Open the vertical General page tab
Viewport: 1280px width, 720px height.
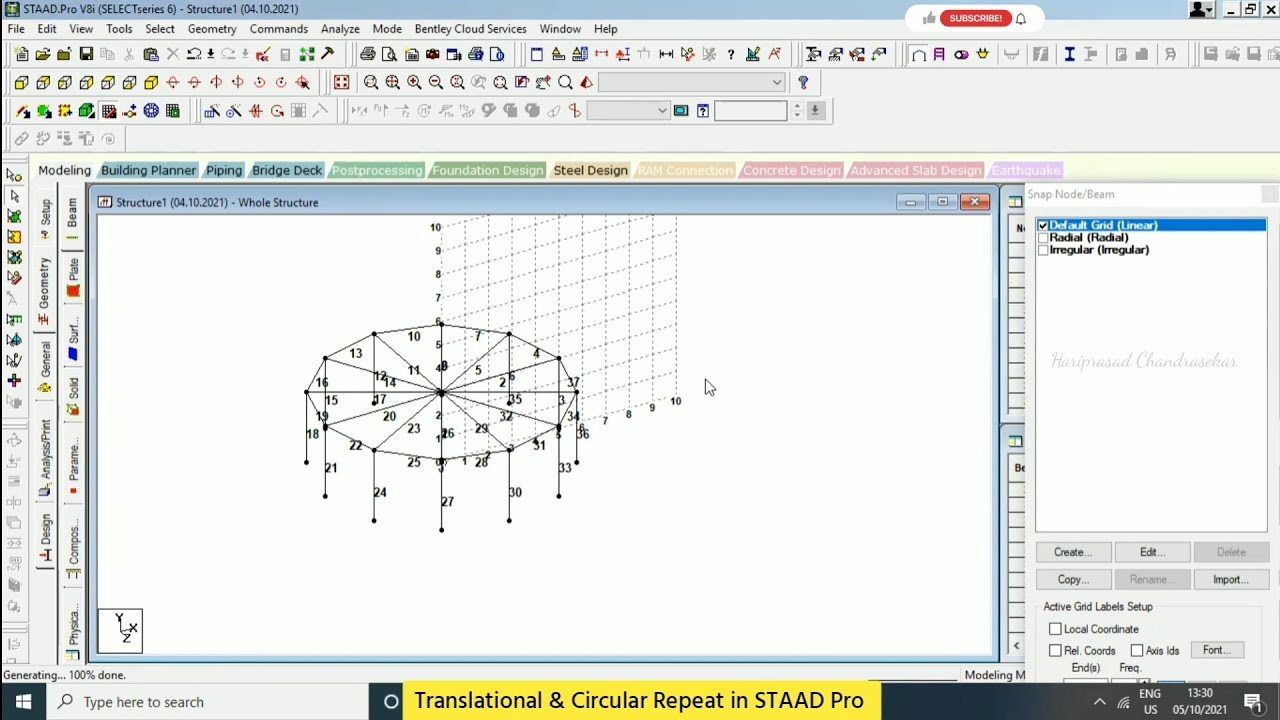tap(45, 366)
